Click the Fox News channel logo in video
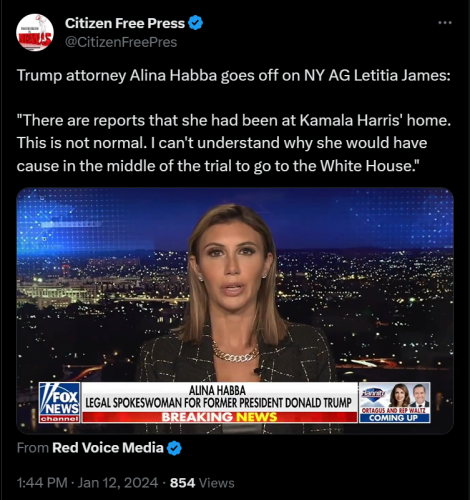The width and height of the screenshot is (470, 500). point(60,402)
